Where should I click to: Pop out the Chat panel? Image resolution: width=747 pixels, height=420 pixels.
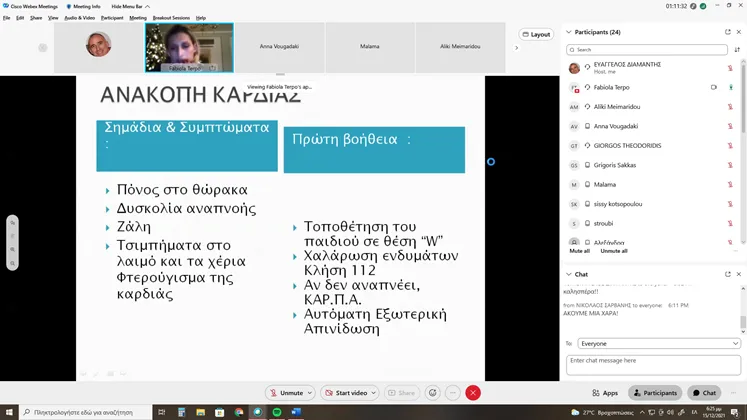727,274
